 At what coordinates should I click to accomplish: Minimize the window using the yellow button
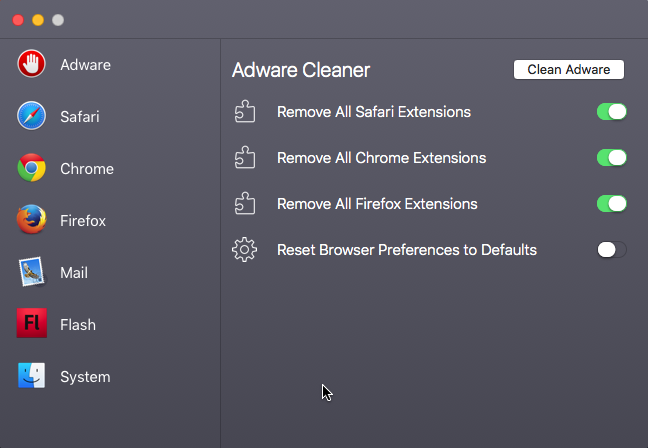click(38, 19)
